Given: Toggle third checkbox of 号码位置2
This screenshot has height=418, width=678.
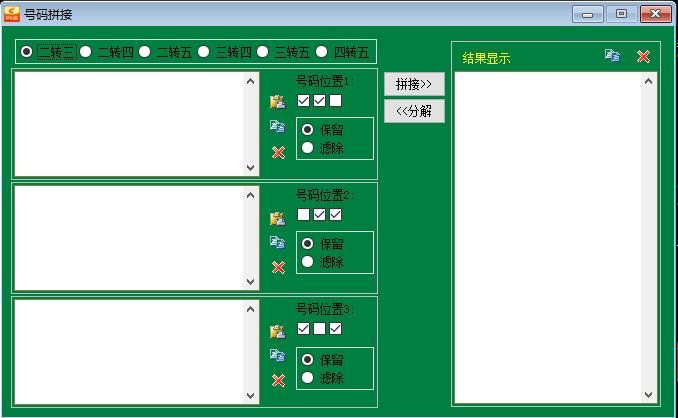Looking at the screenshot, I should (x=336, y=214).
